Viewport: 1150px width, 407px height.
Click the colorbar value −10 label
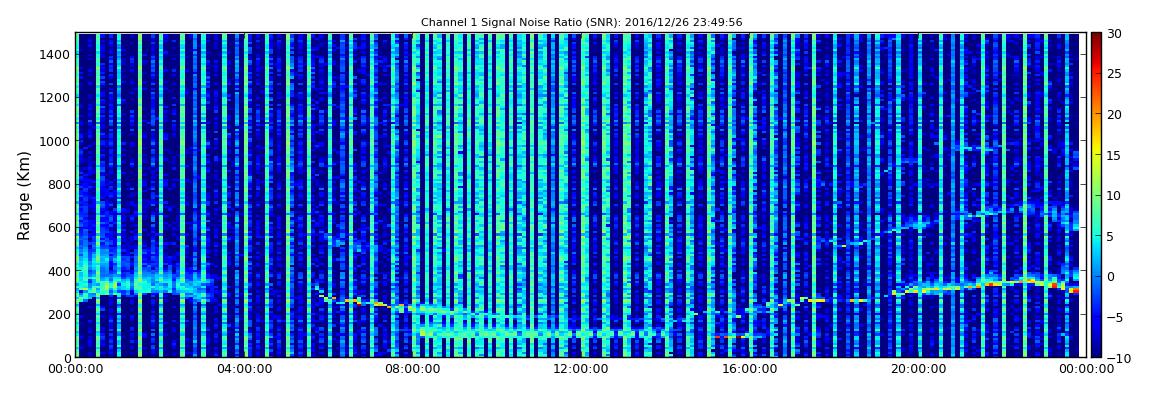coord(1117,357)
